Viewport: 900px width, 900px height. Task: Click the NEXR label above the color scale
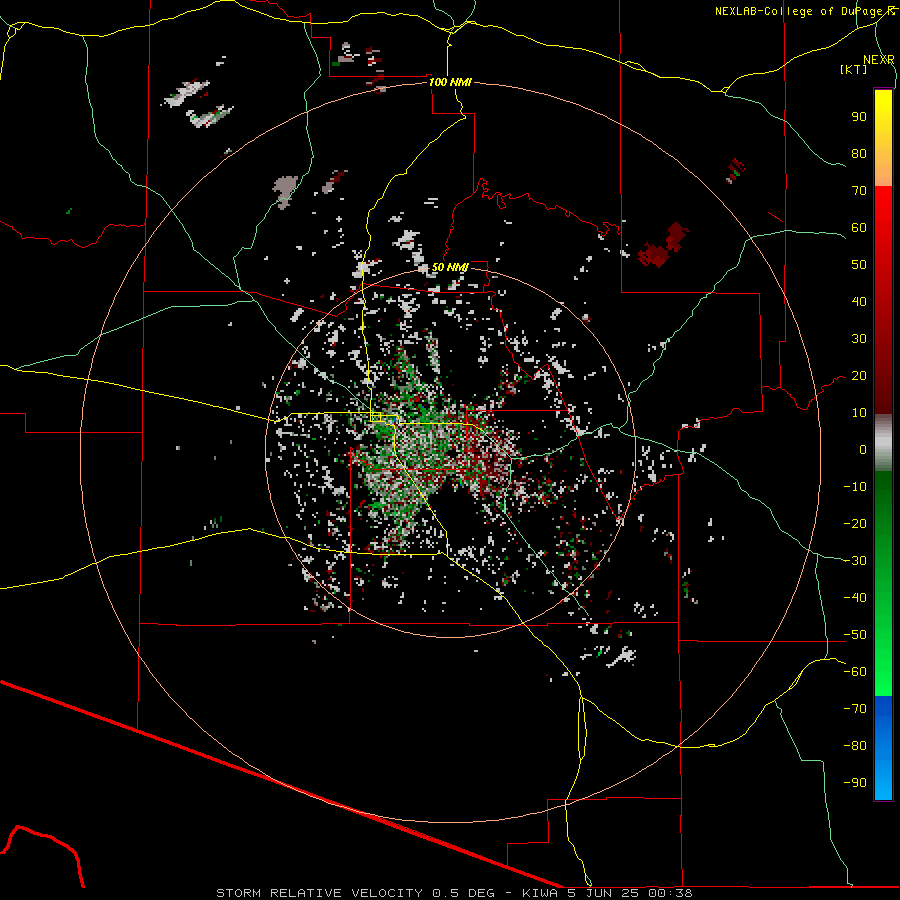click(878, 60)
